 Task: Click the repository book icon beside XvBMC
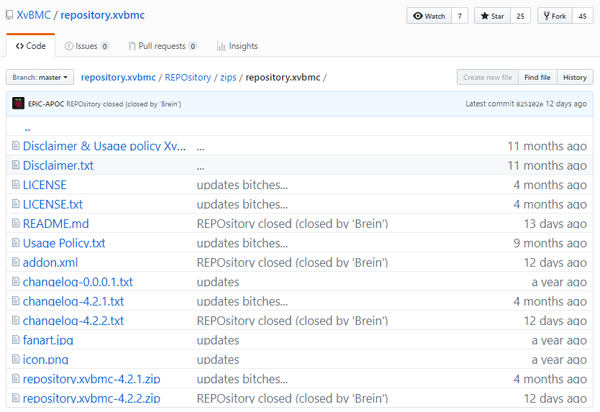9,15
